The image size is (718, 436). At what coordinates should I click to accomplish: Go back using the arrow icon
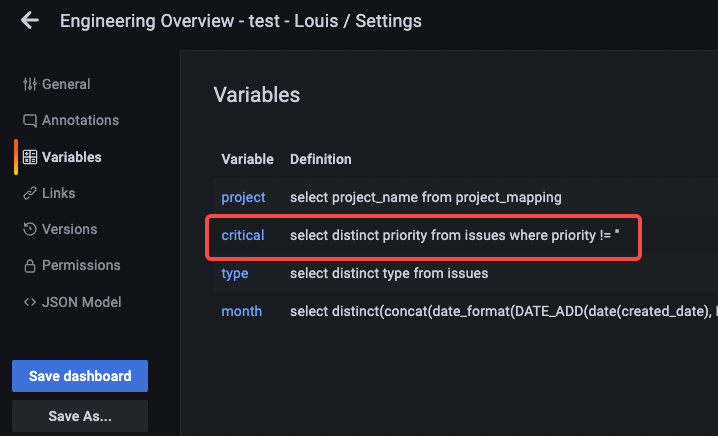30,21
